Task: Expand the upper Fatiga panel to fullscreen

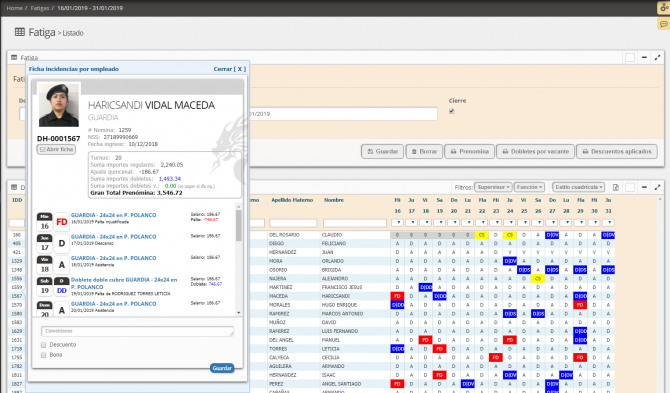Action: pyautogui.click(x=658, y=57)
